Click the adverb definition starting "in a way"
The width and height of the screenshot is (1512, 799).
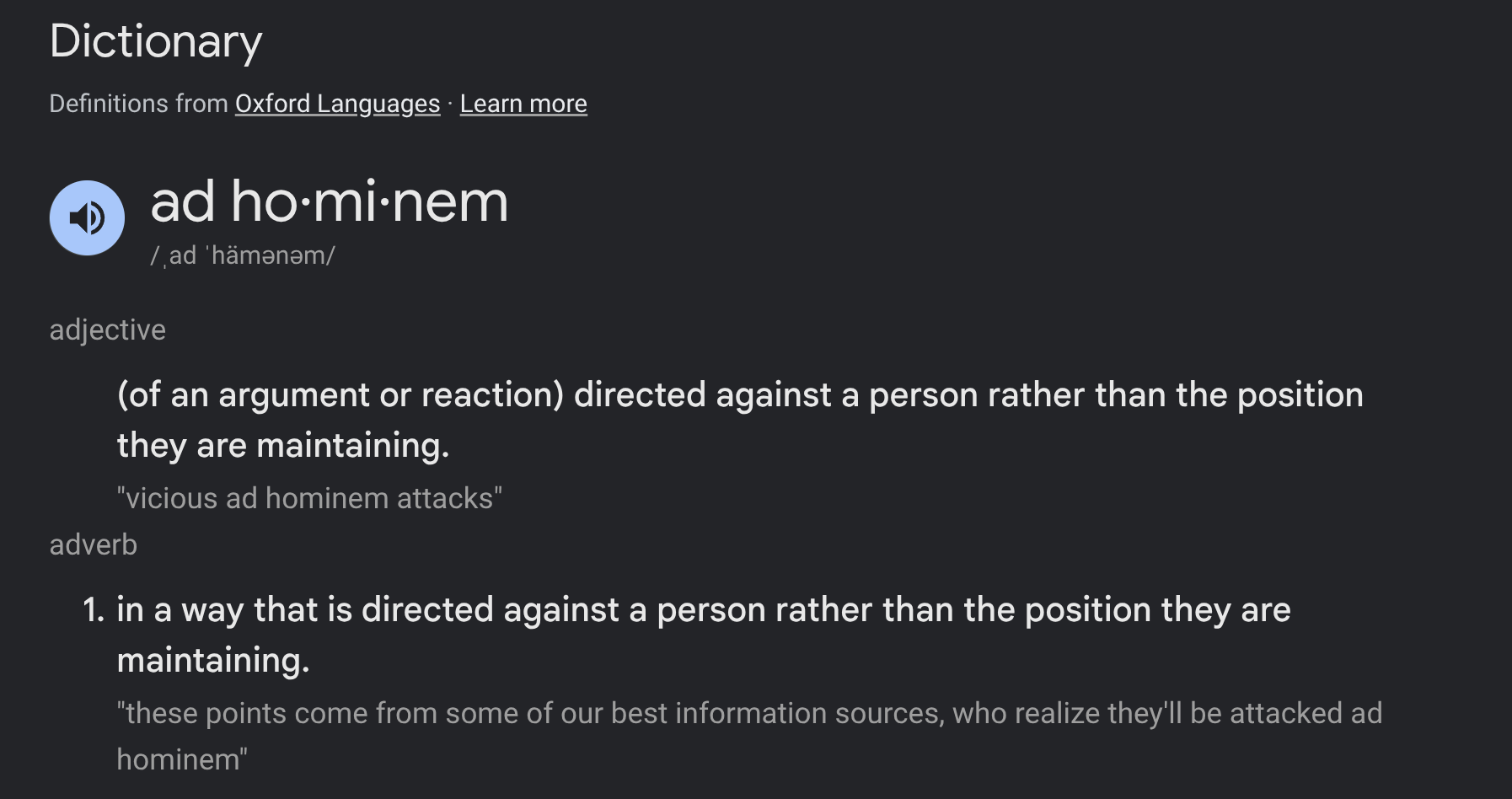tap(704, 635)
